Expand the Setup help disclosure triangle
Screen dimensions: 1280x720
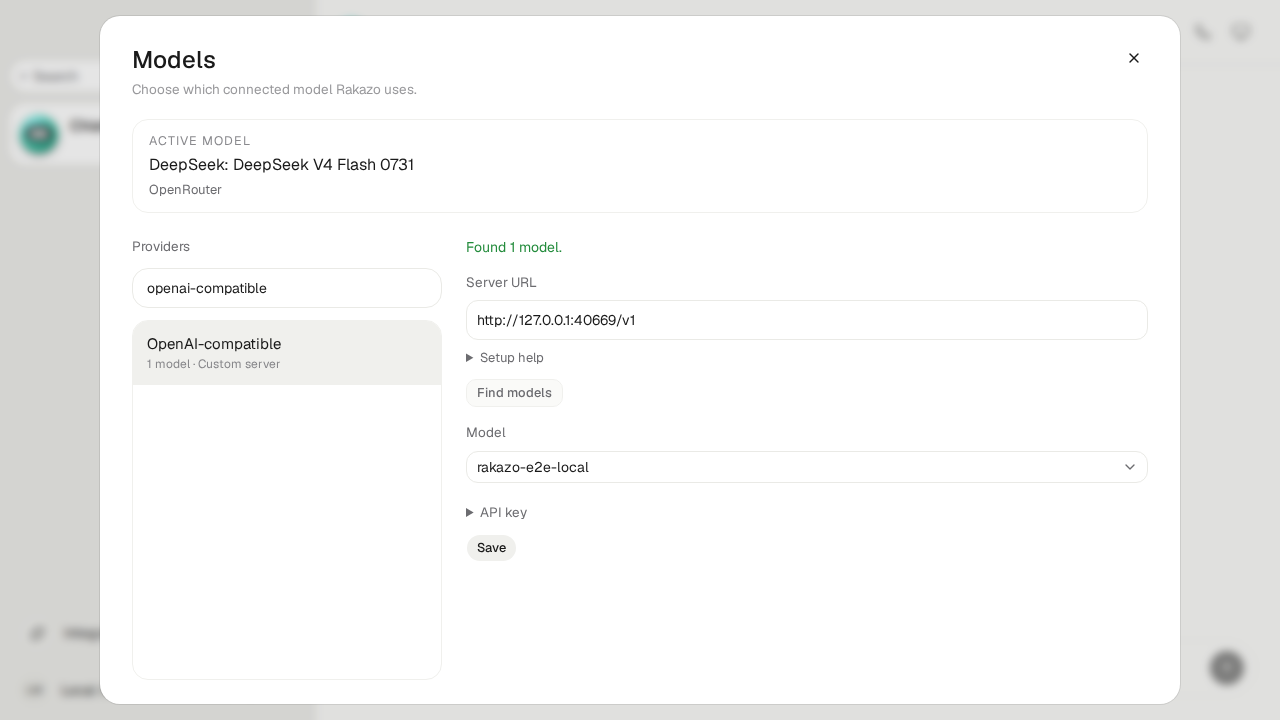pyautogui.click(x=470, y=358)
